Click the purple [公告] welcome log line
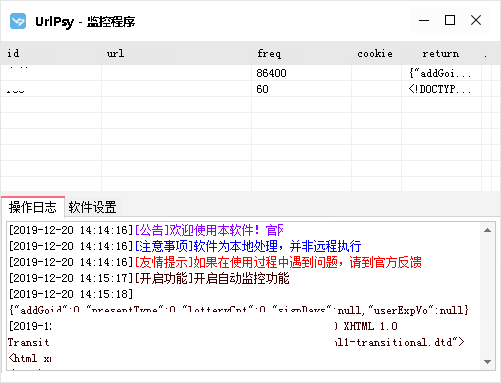This screenshot has height=383, width=501. click(146, 230)
